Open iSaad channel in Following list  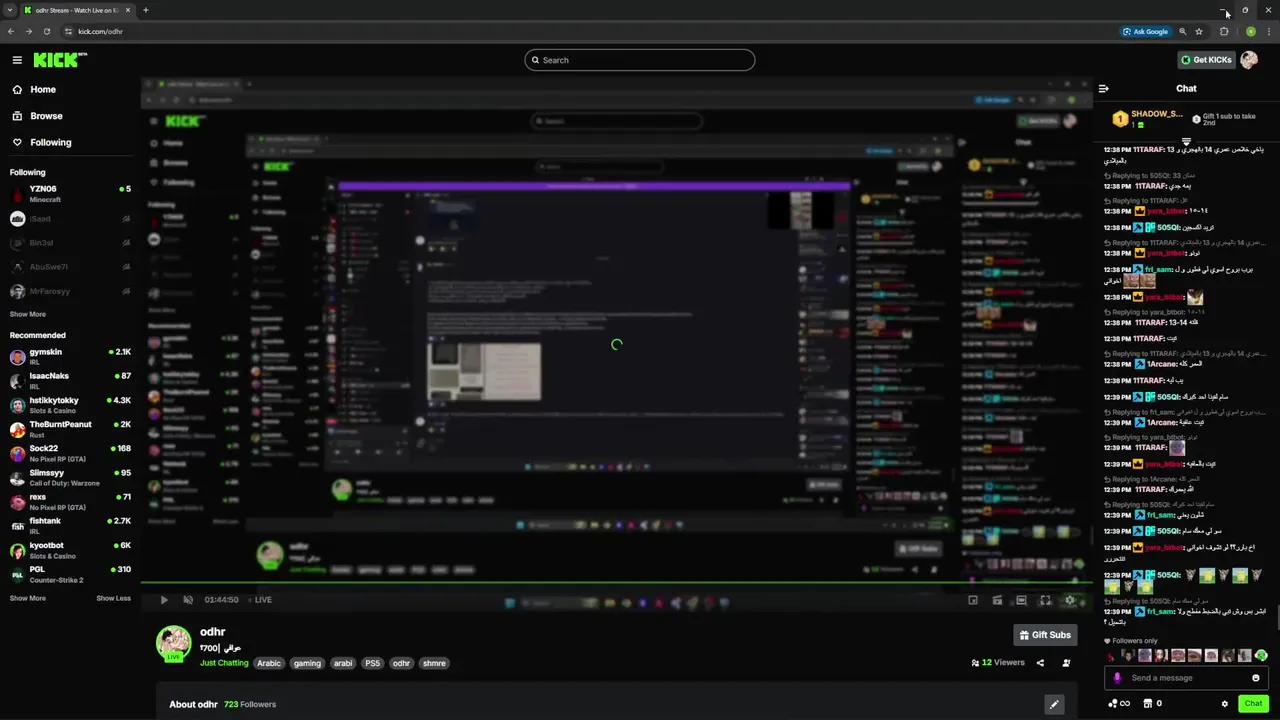click(70, 218)
